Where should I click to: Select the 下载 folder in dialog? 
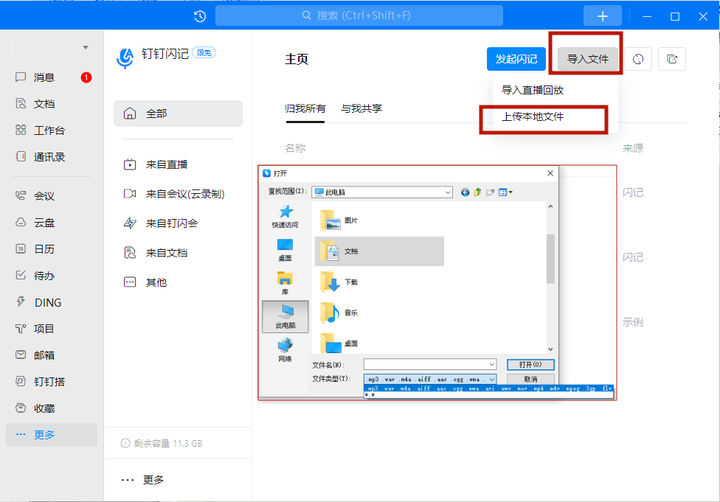coord(339,282)
